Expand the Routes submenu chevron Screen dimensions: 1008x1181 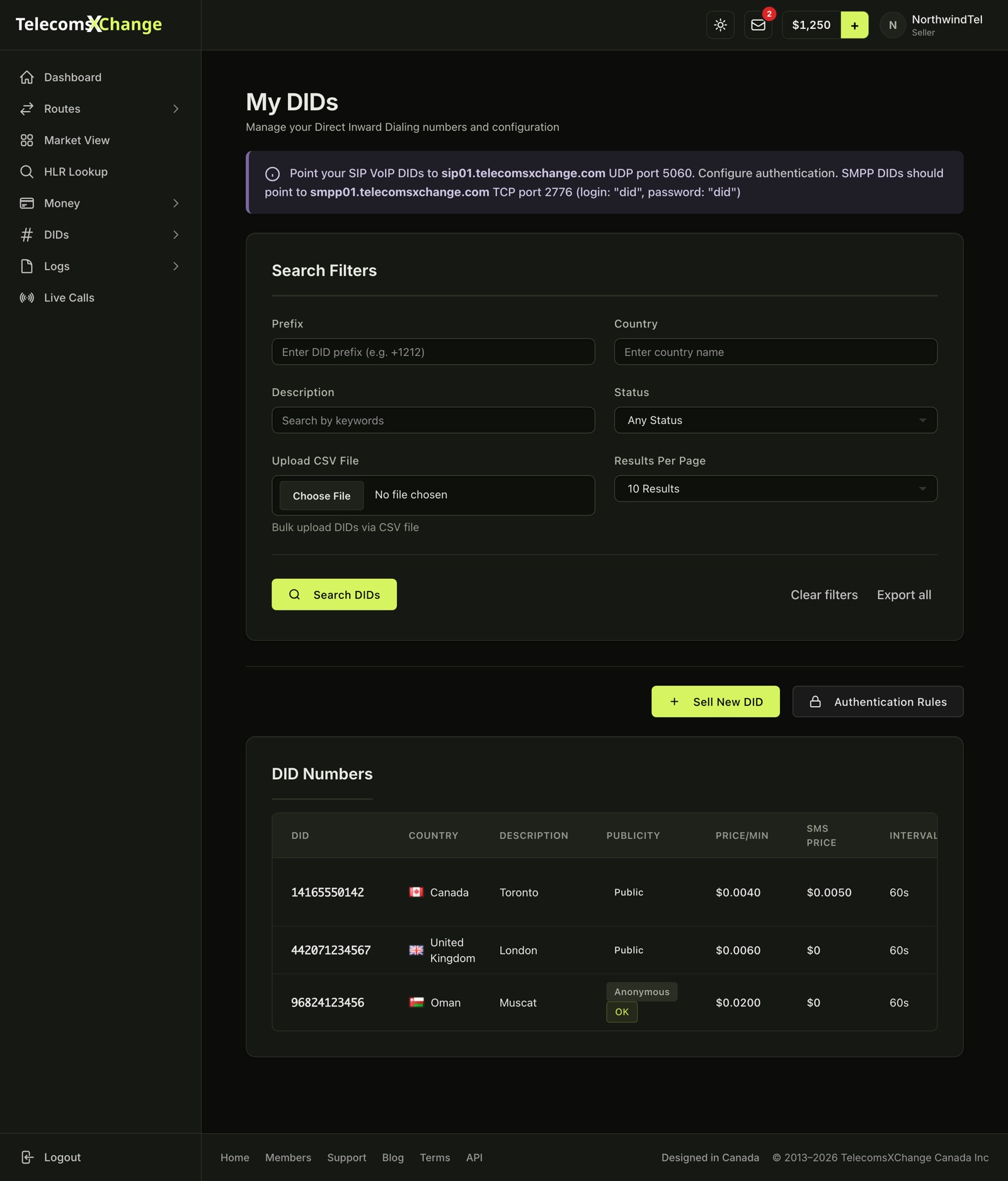[176, 109]
